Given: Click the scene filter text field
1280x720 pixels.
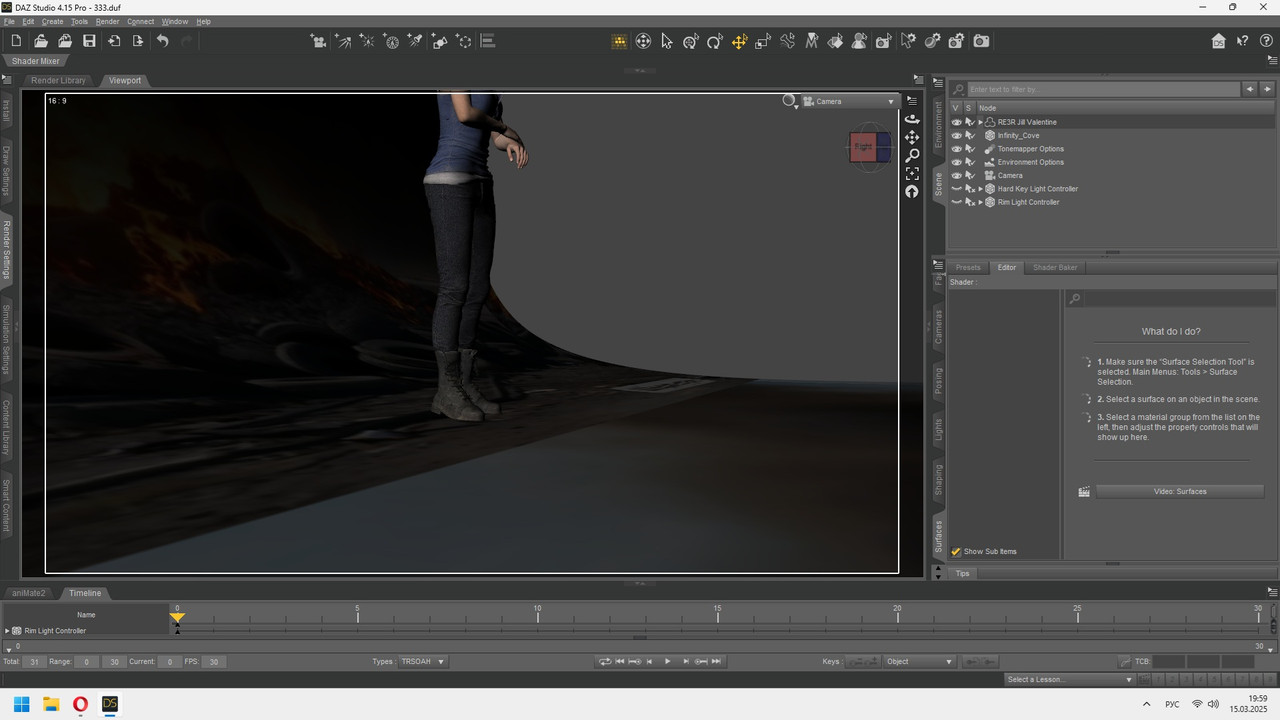Looking at the screenshot, I should click(1100, 89).
